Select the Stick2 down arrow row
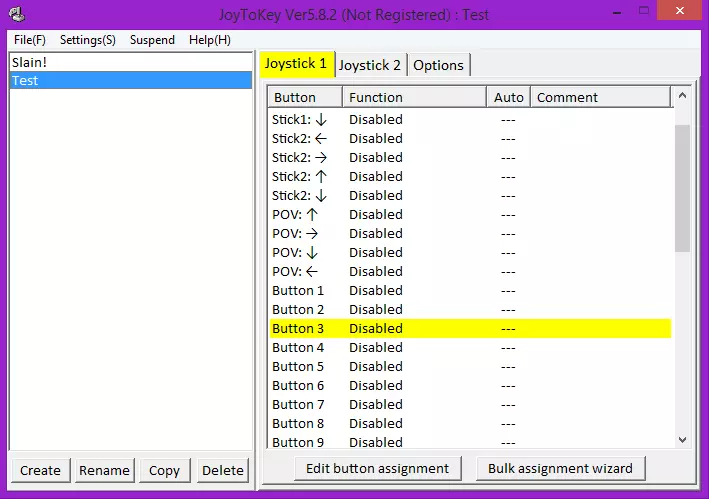 (x=470, y=195)
